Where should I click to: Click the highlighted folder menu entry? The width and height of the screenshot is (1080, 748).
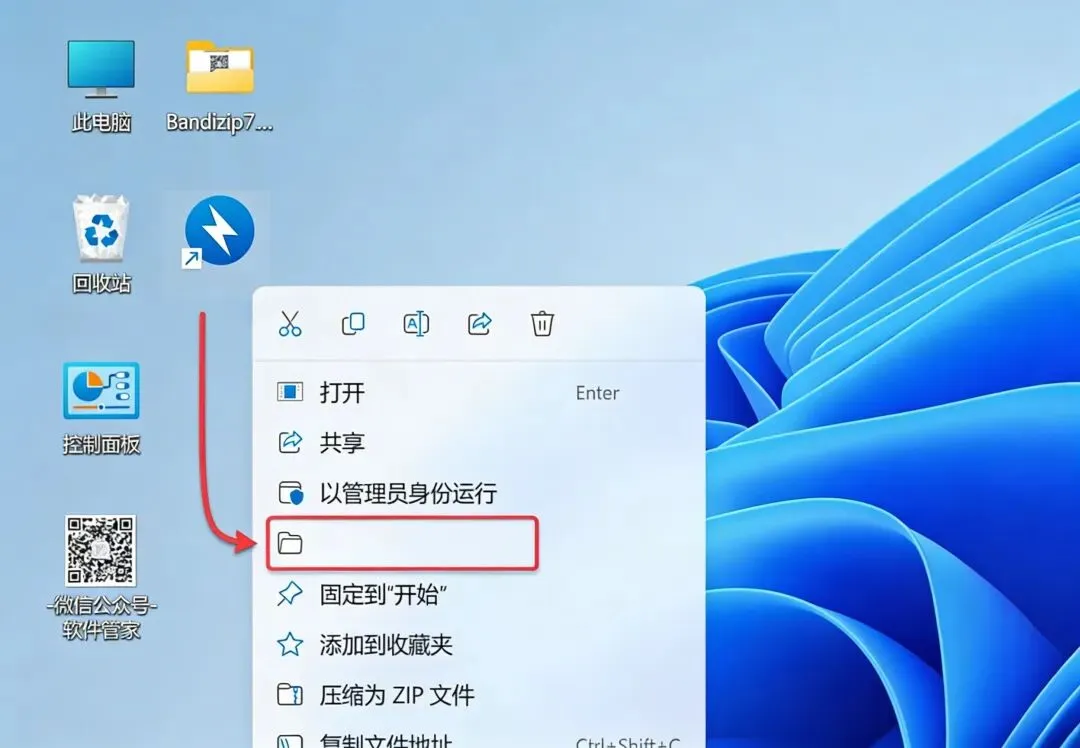click(x=402, y=543)
